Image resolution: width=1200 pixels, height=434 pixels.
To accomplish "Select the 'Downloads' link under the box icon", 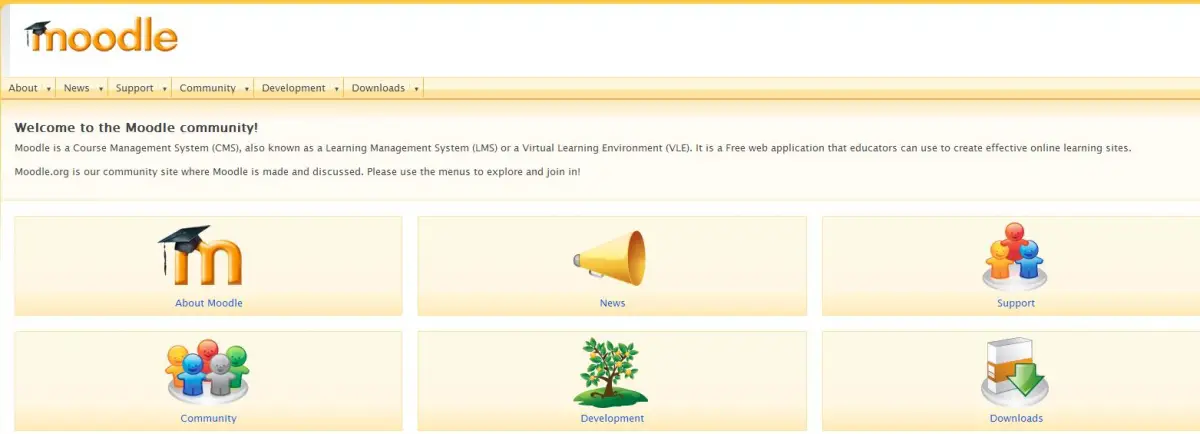I will coord(1015,418).
